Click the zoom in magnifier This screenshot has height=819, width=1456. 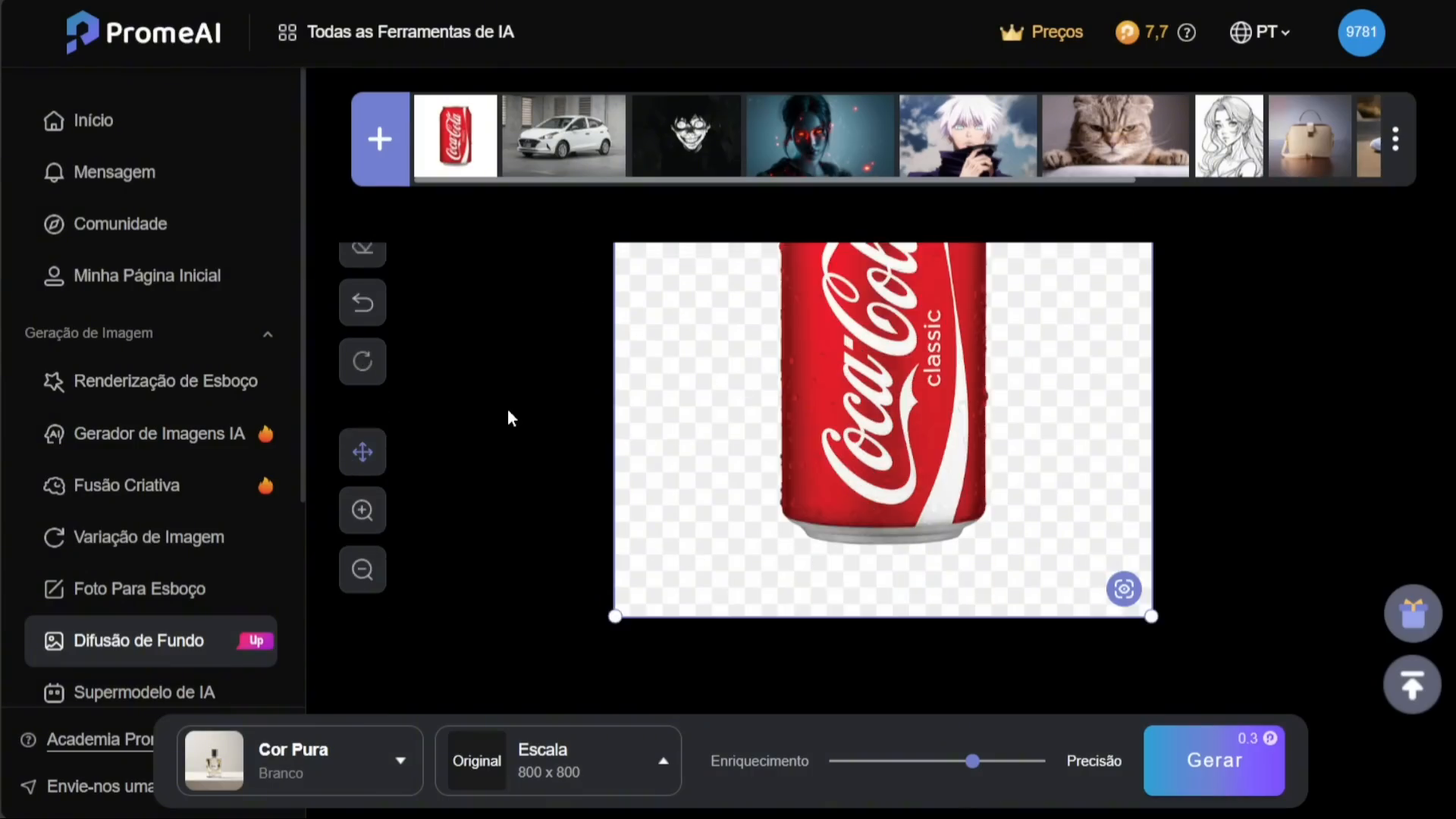coord(362,510)
